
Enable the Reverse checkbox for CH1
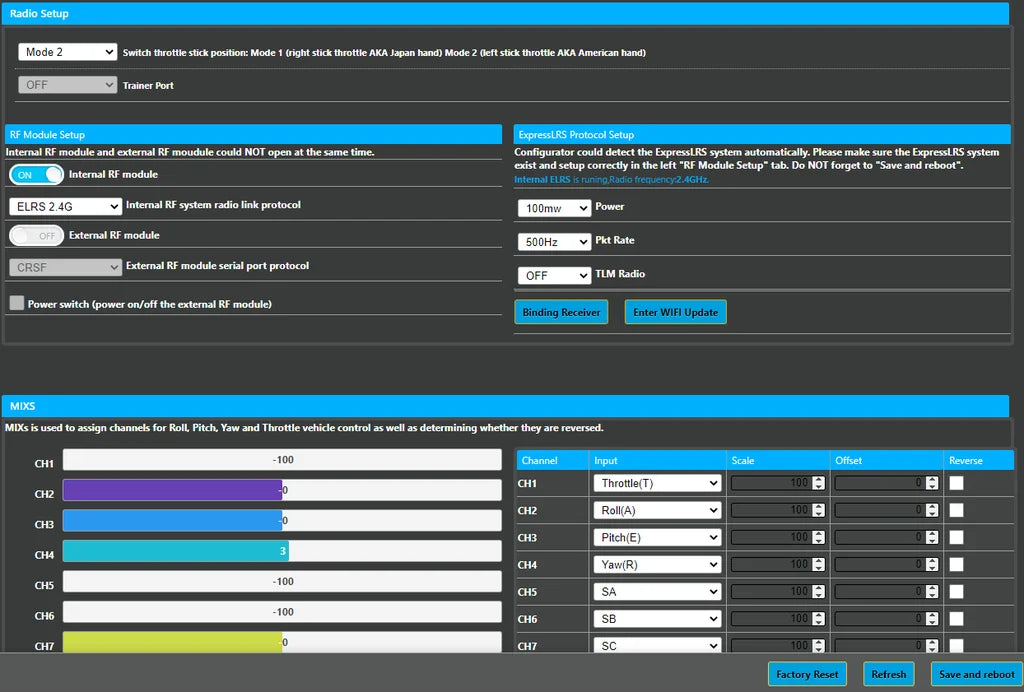point(956,482)
